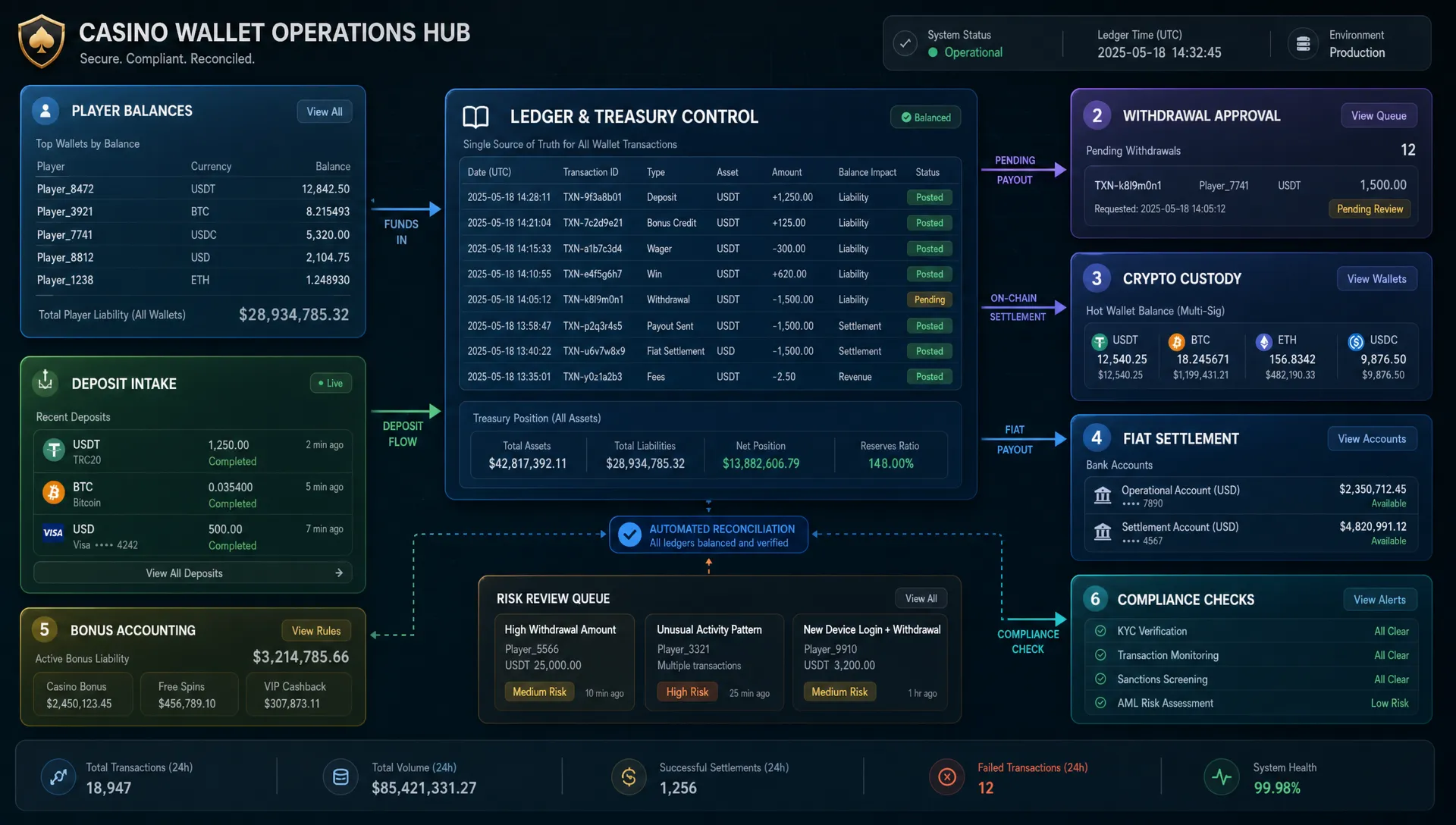The width and height of the screenshot is (1456, 825).
Task: Click the Transaction Monitoring check icon
Action: [x=1100, y=655]
